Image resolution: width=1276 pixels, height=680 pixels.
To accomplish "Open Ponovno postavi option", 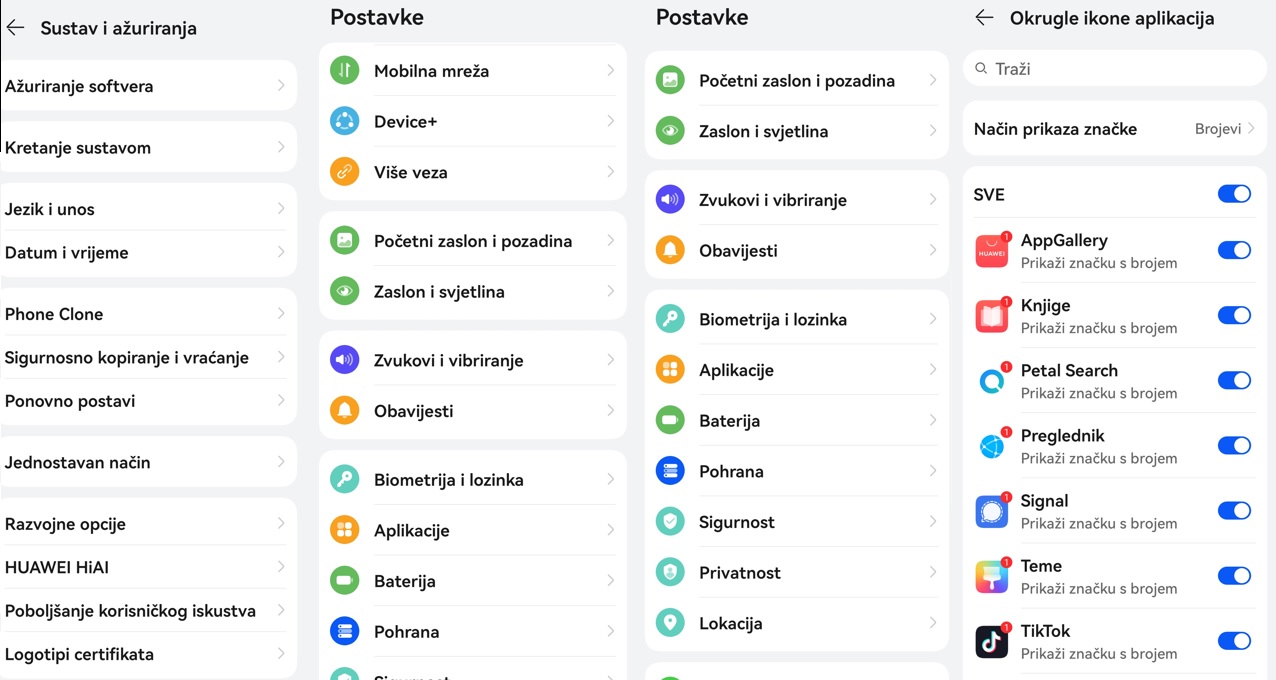I will (148, 401).
